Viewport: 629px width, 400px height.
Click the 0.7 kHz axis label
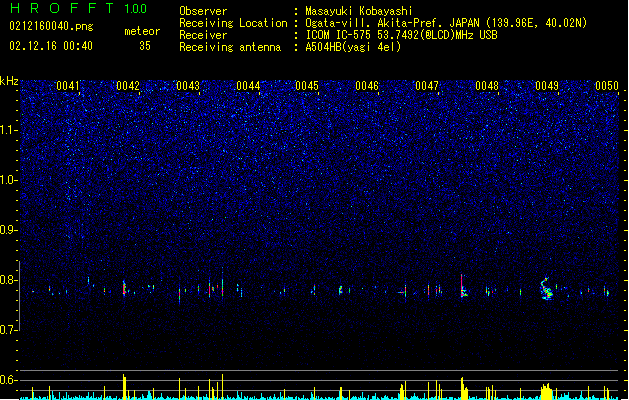8,330
